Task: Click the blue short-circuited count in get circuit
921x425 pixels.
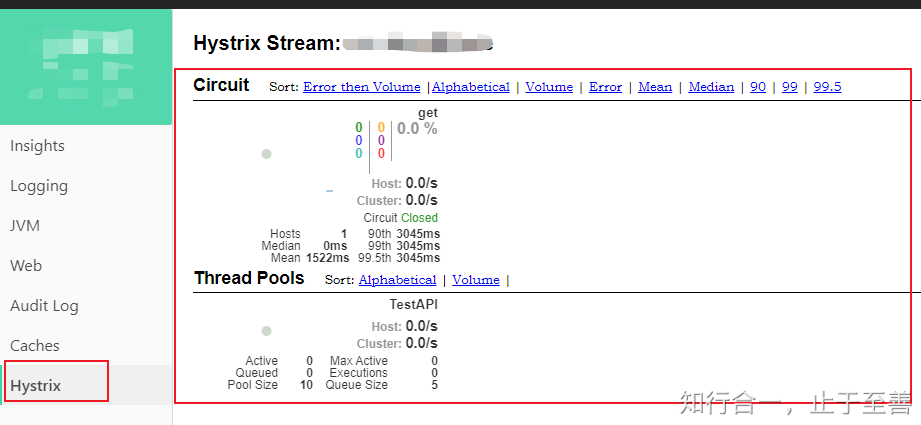Action: click(359, 140)
